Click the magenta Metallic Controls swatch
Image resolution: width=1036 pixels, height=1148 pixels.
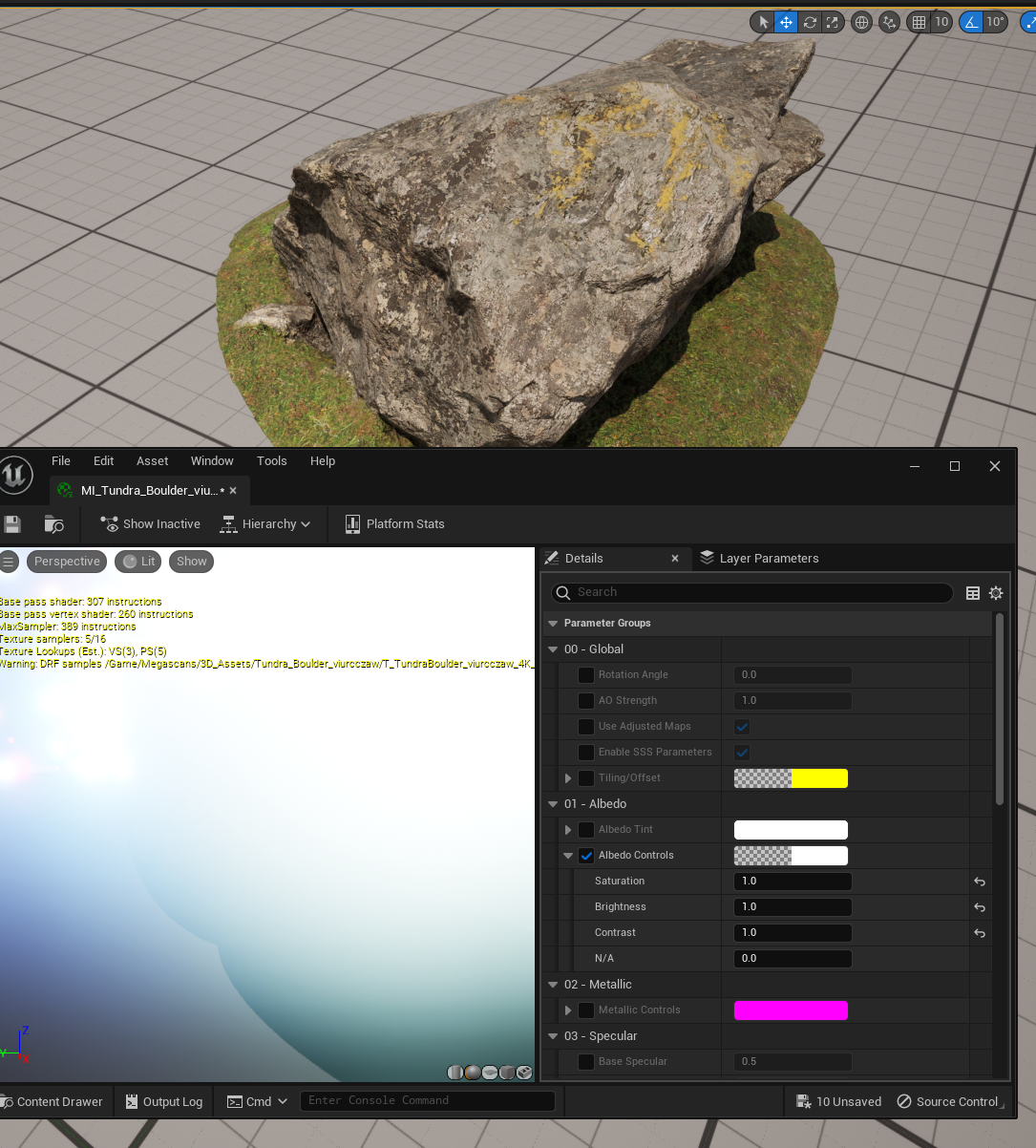click(x=791, y=1010)
